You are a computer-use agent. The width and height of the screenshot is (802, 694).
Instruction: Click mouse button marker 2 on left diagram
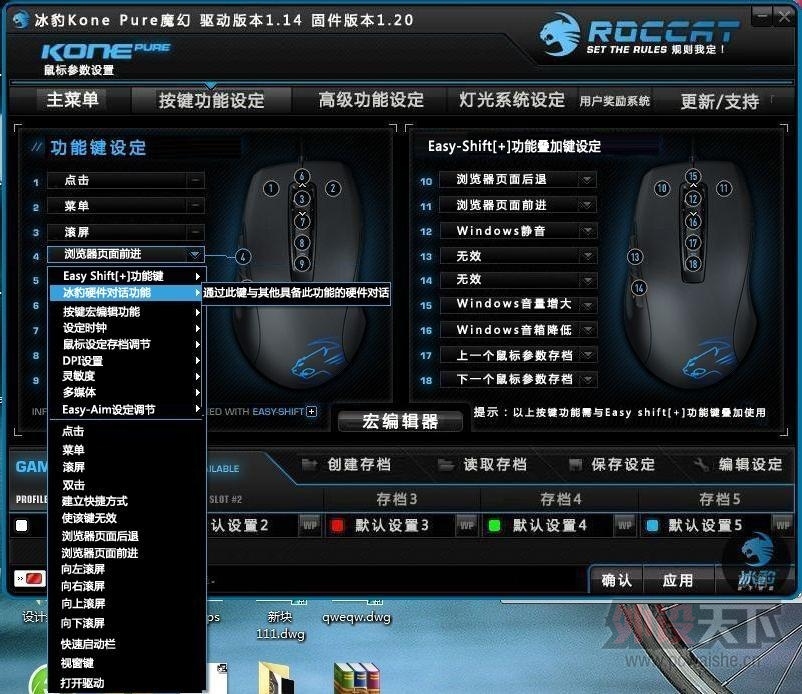tap(333, 188)
